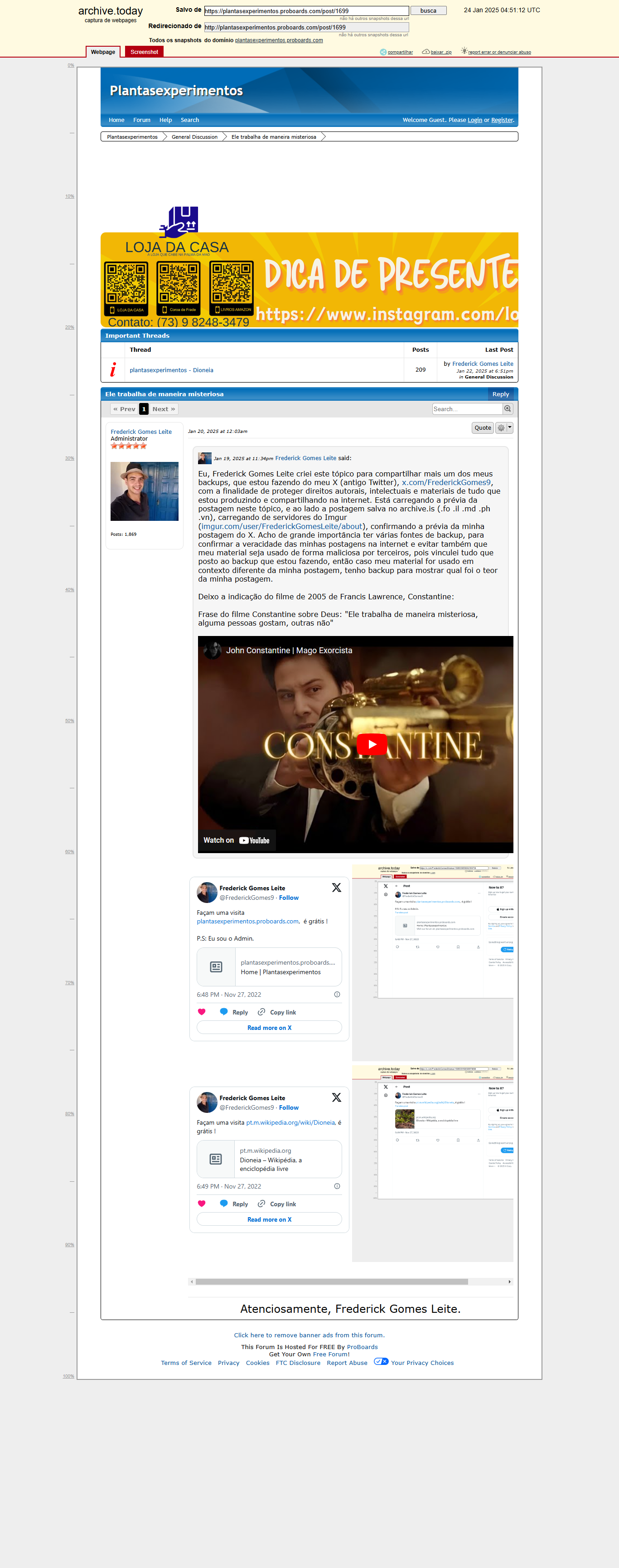Switch to the Screenshot tab

pos(144,52)
